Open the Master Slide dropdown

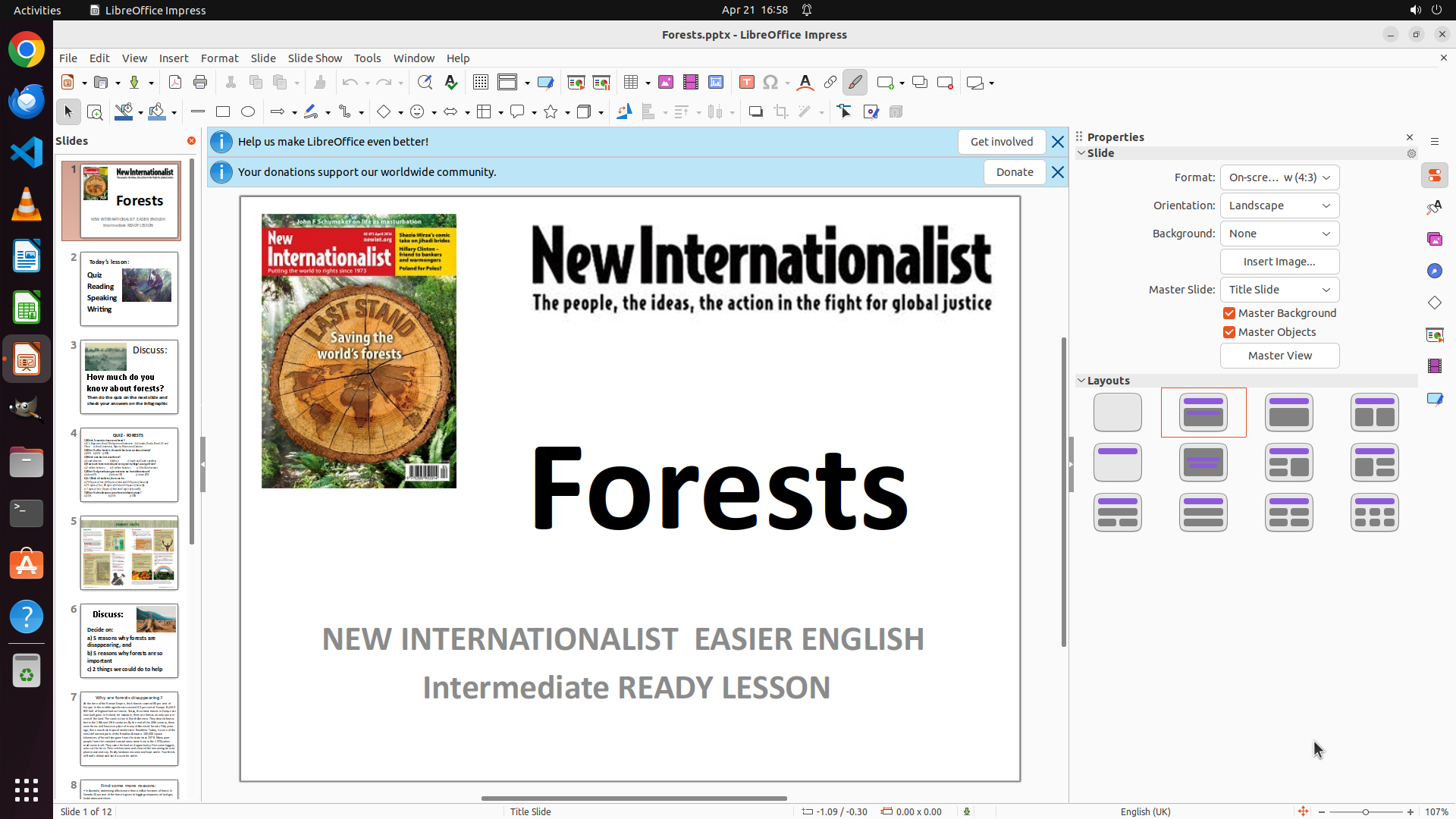pyautogui.click(x=1279, y=290)
